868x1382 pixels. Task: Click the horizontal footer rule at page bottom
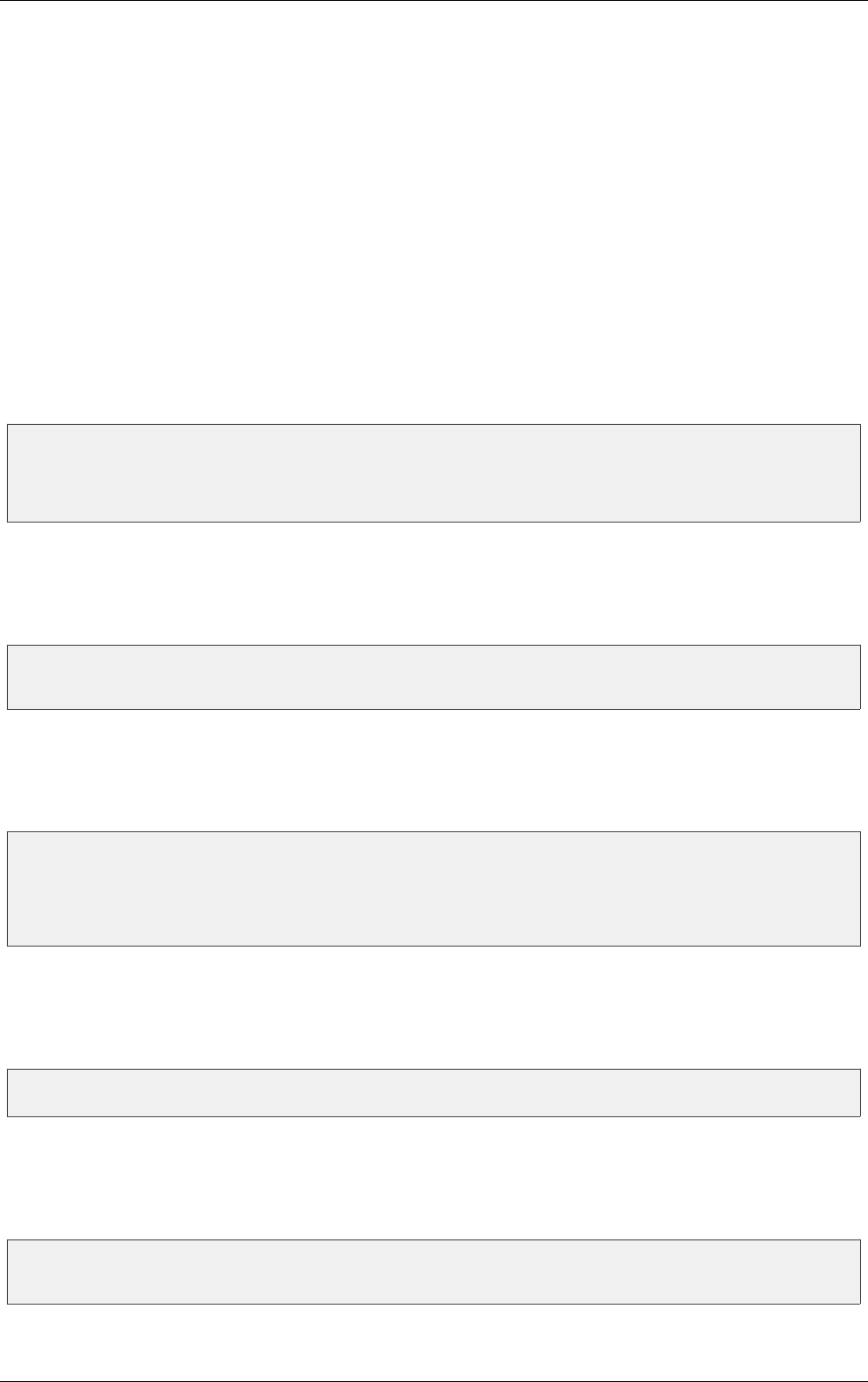(x=434, y=1357)
